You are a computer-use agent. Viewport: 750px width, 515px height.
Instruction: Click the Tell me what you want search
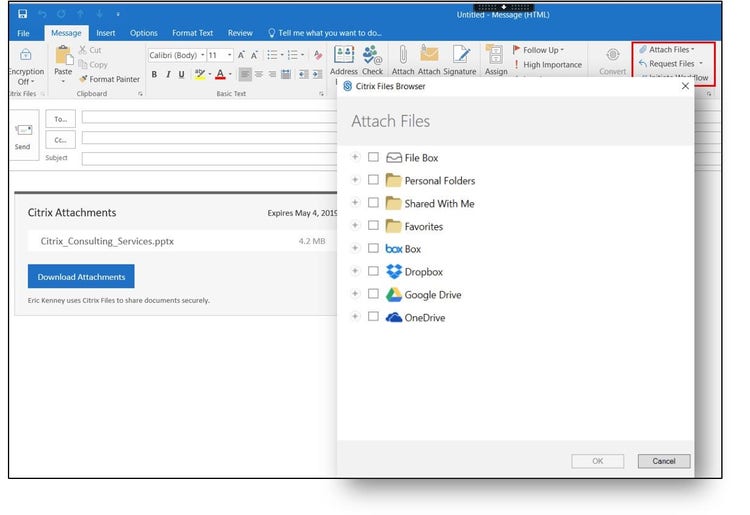(x=325, y=33)
